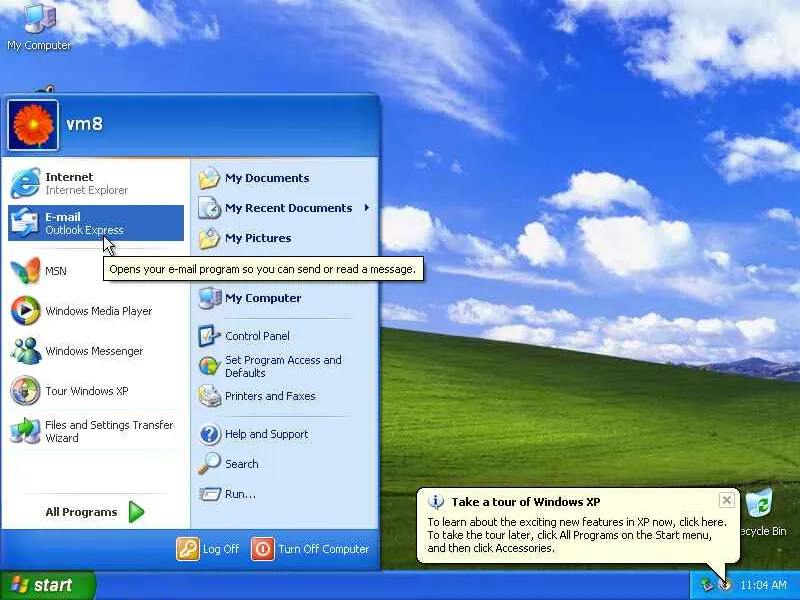Image resolution: width=800 pixels, height=600 pixels.
Task: Select the My Pictures label text
Action: (x=258, y=238)
